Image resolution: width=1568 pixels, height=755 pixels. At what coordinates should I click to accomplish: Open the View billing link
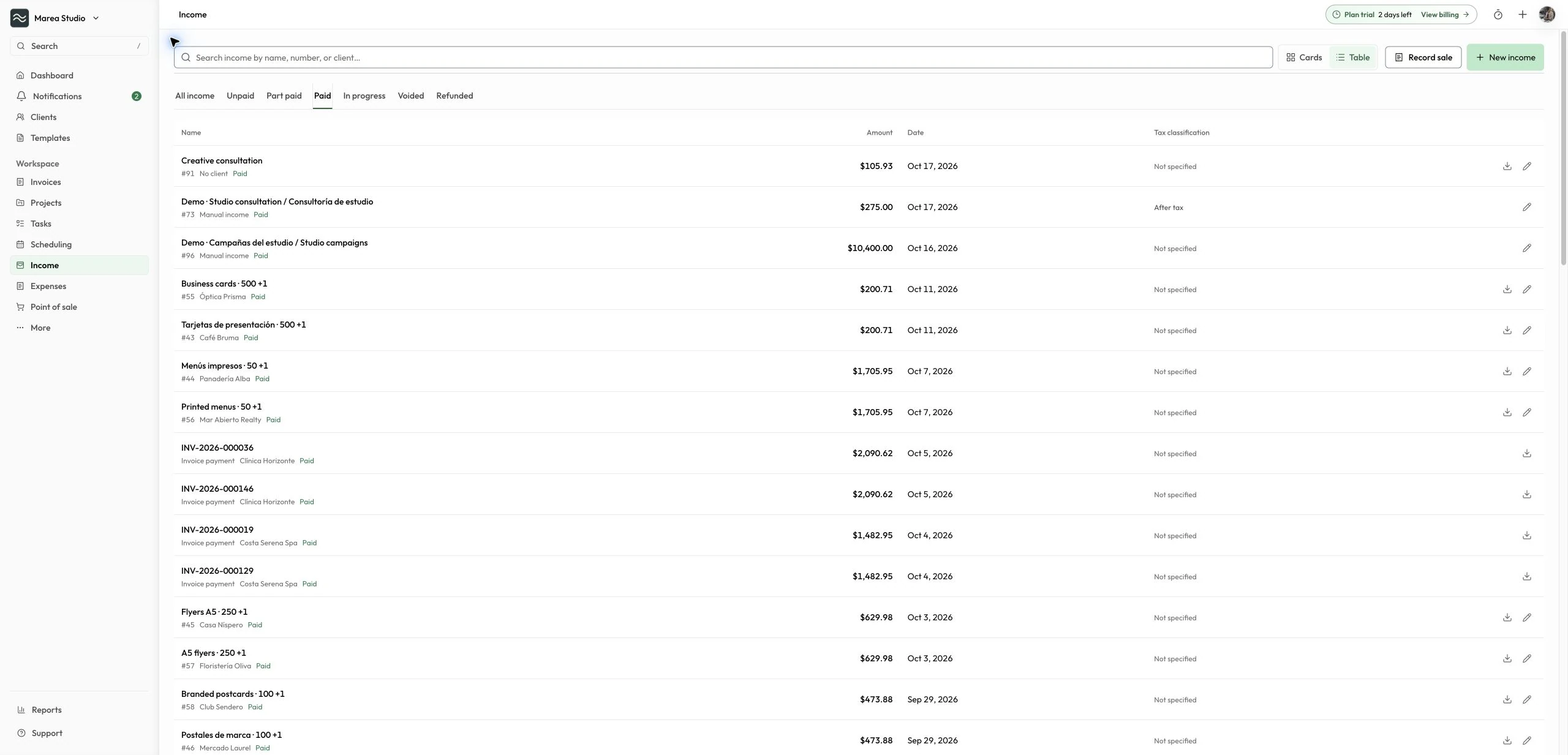(1444, 15)
